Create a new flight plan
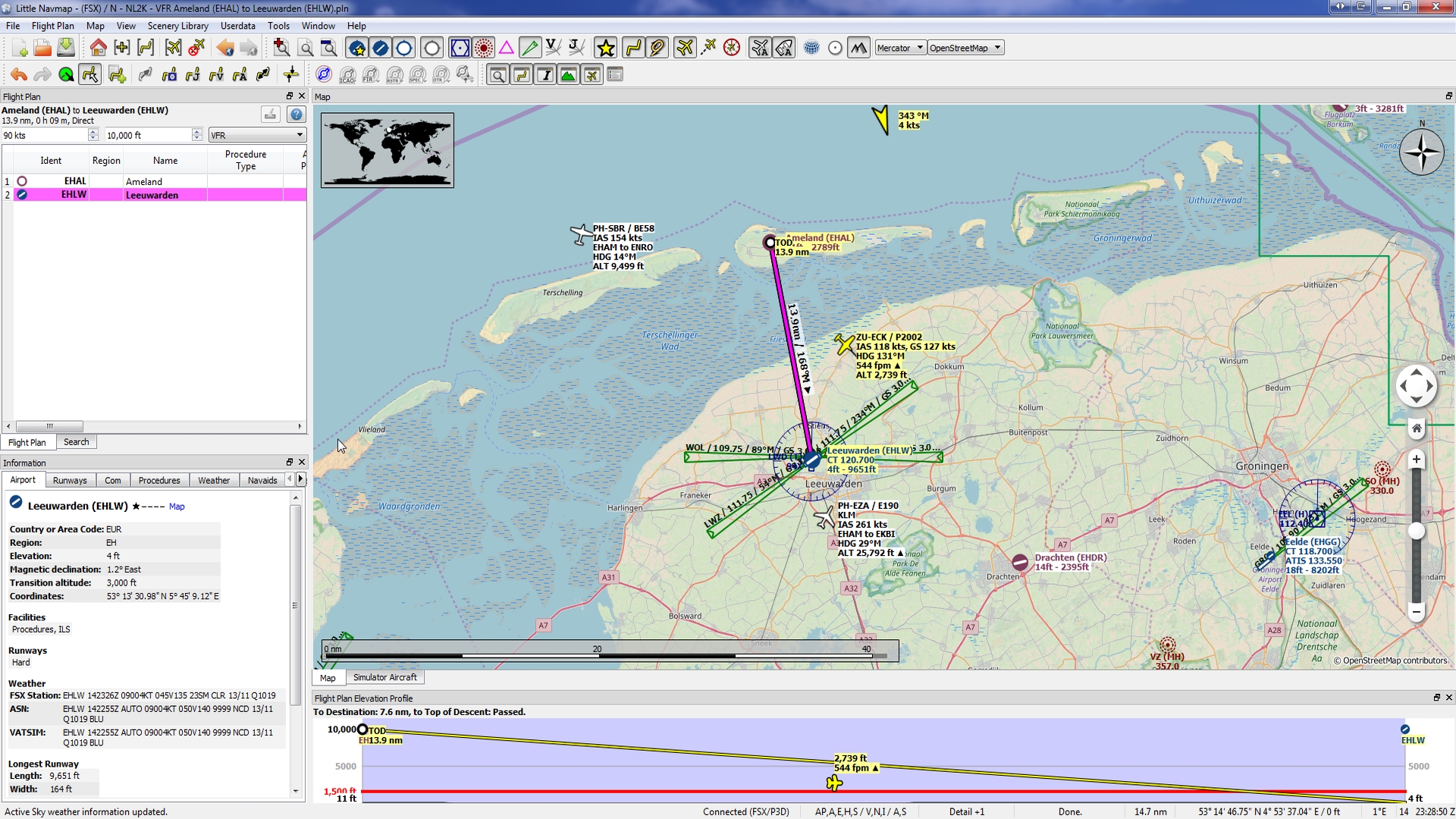The height and width of the screenshot is (819, 1456). pyautogui.click(x=19, y=48)
